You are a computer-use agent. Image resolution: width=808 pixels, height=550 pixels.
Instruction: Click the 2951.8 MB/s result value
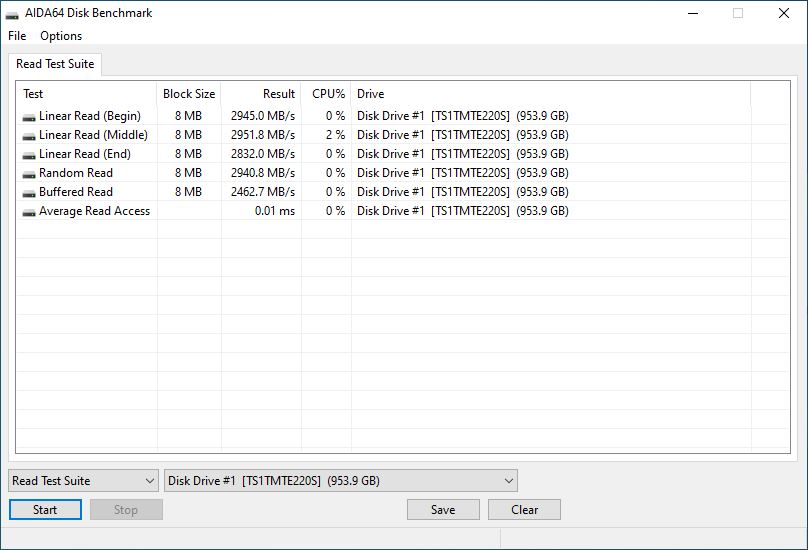click(263, 135)
